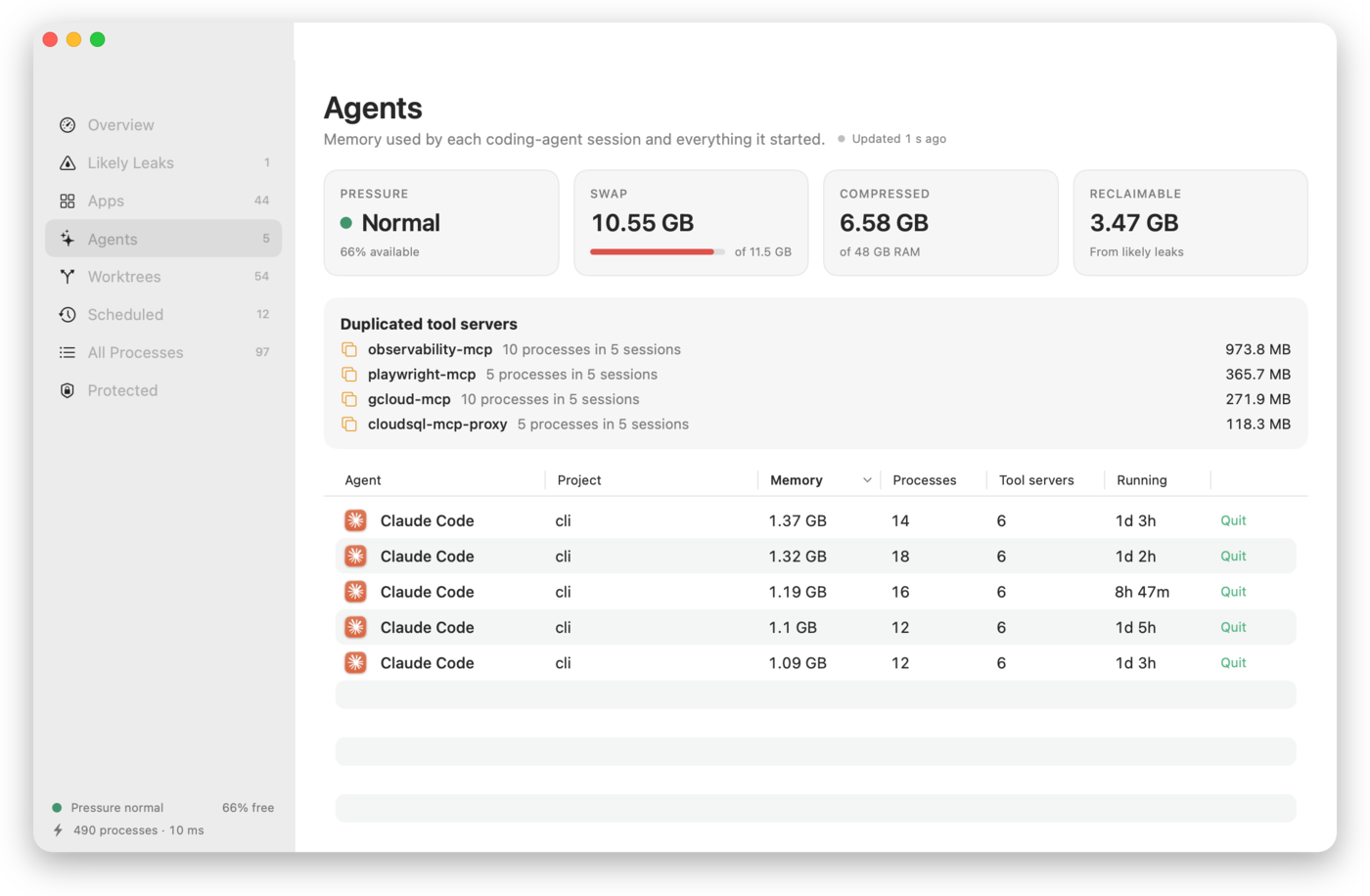This screenshot has width=1370, height=896.
Task: Sort by the Running column header
Action: (x=1142, y=480)
